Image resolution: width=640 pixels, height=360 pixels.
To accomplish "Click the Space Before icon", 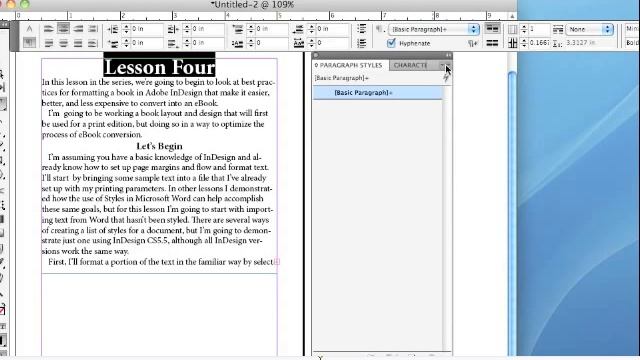I will (238, 29).
